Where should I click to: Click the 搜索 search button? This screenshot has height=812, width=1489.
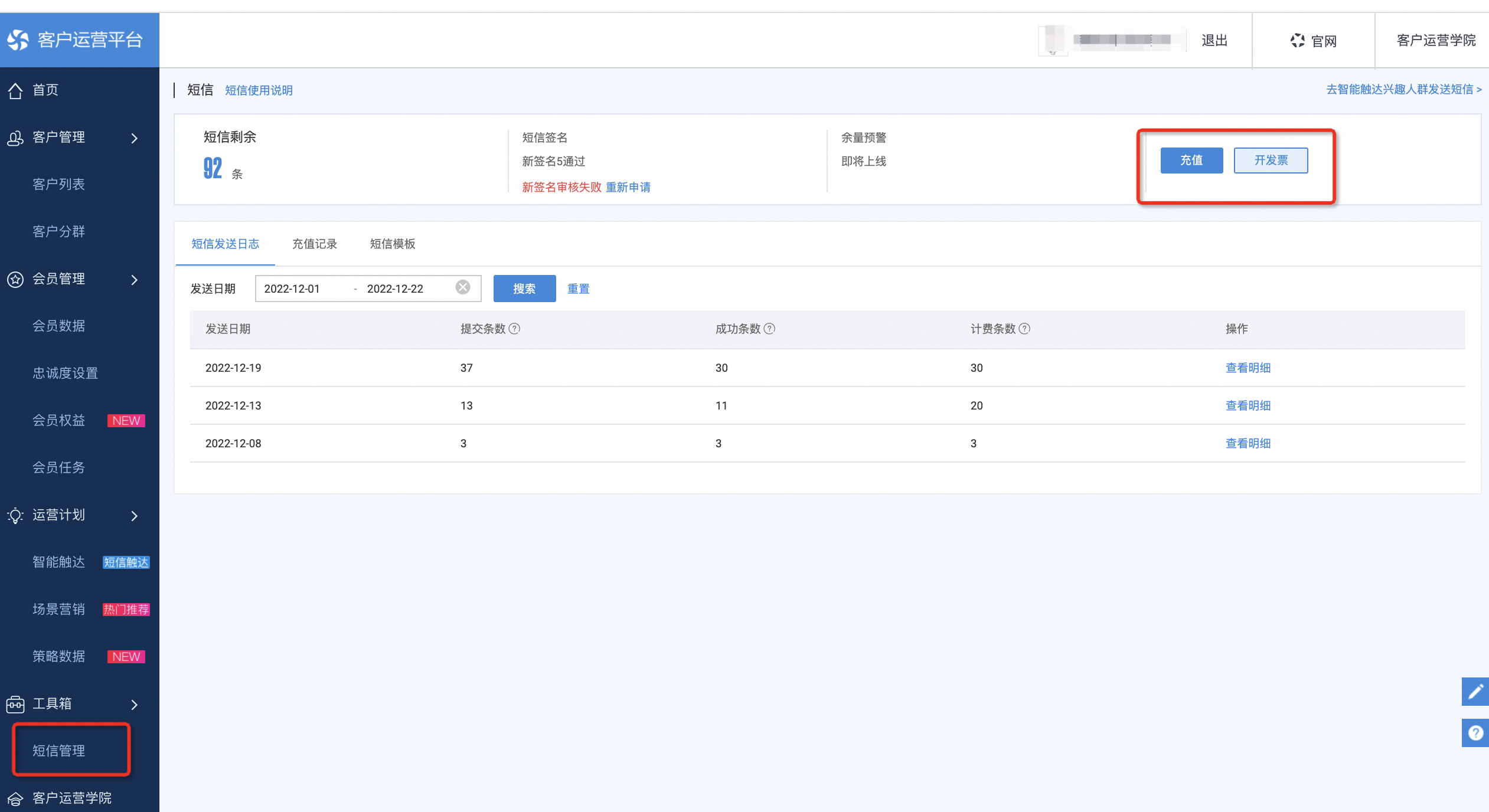click(x=524, y=289)
